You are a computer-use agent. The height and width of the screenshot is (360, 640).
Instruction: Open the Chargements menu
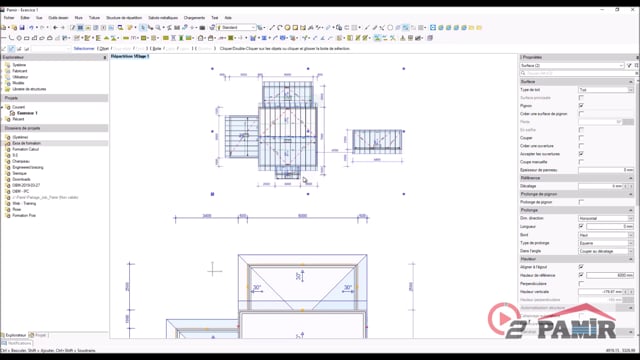click(x=194, y=18)
